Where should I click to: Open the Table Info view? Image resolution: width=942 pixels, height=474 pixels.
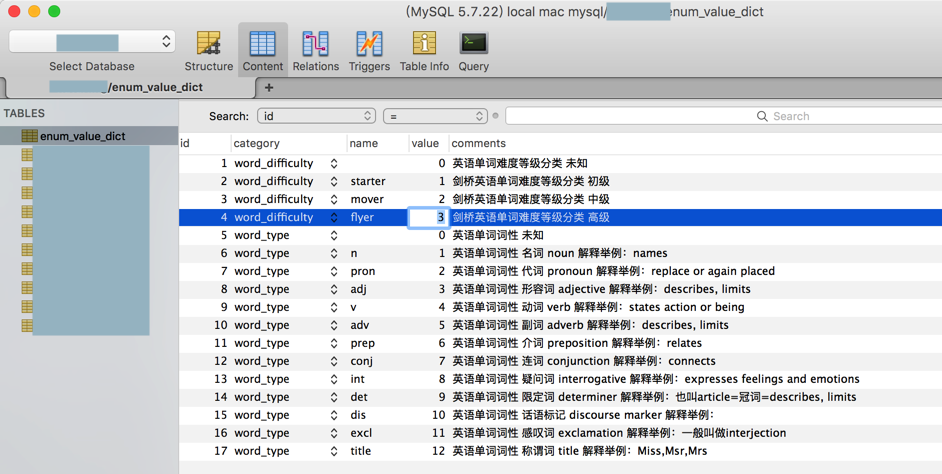click(424, 51)
